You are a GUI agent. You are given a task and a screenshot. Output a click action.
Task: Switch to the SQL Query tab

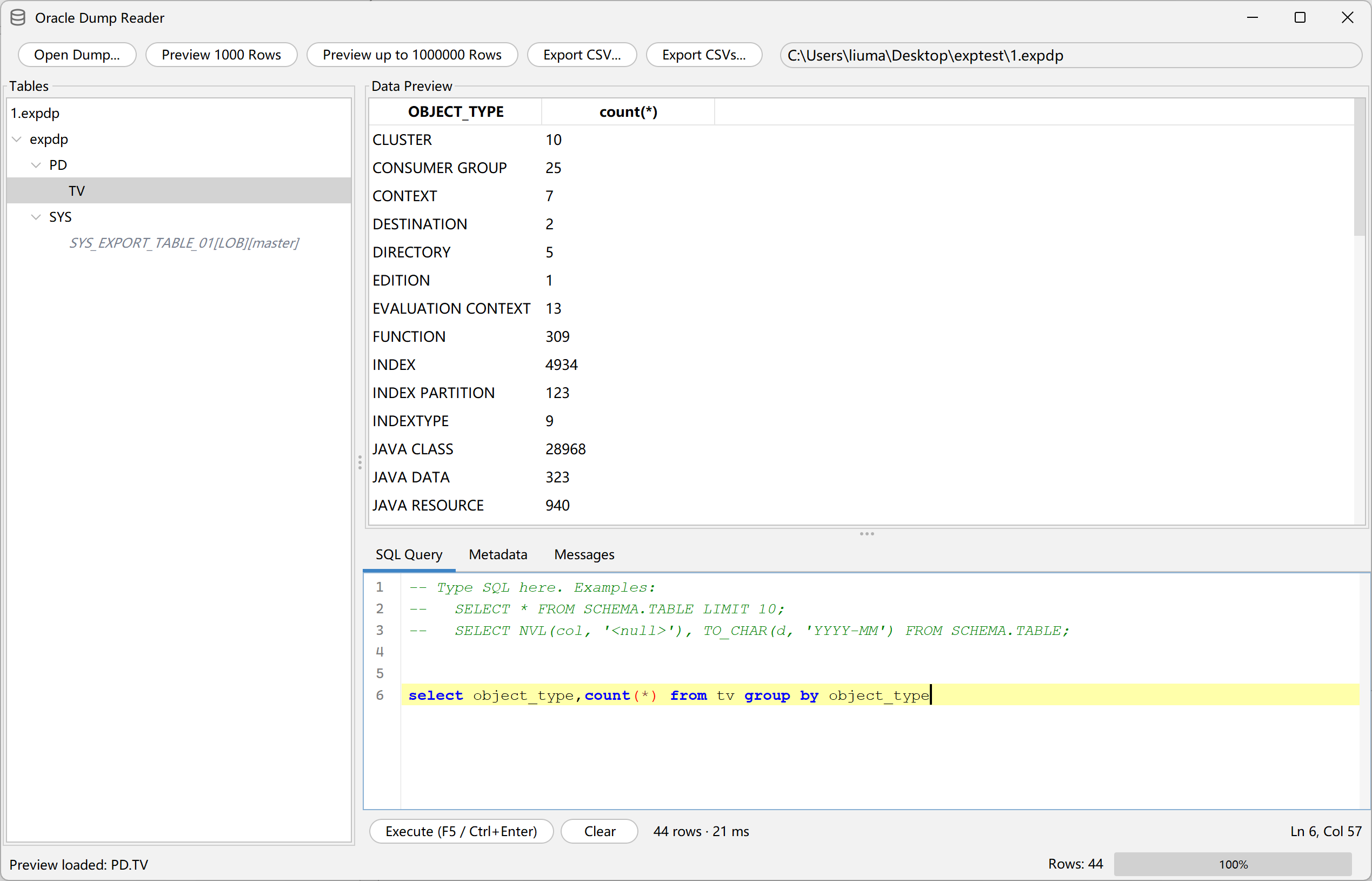click(x=409, y=554)
